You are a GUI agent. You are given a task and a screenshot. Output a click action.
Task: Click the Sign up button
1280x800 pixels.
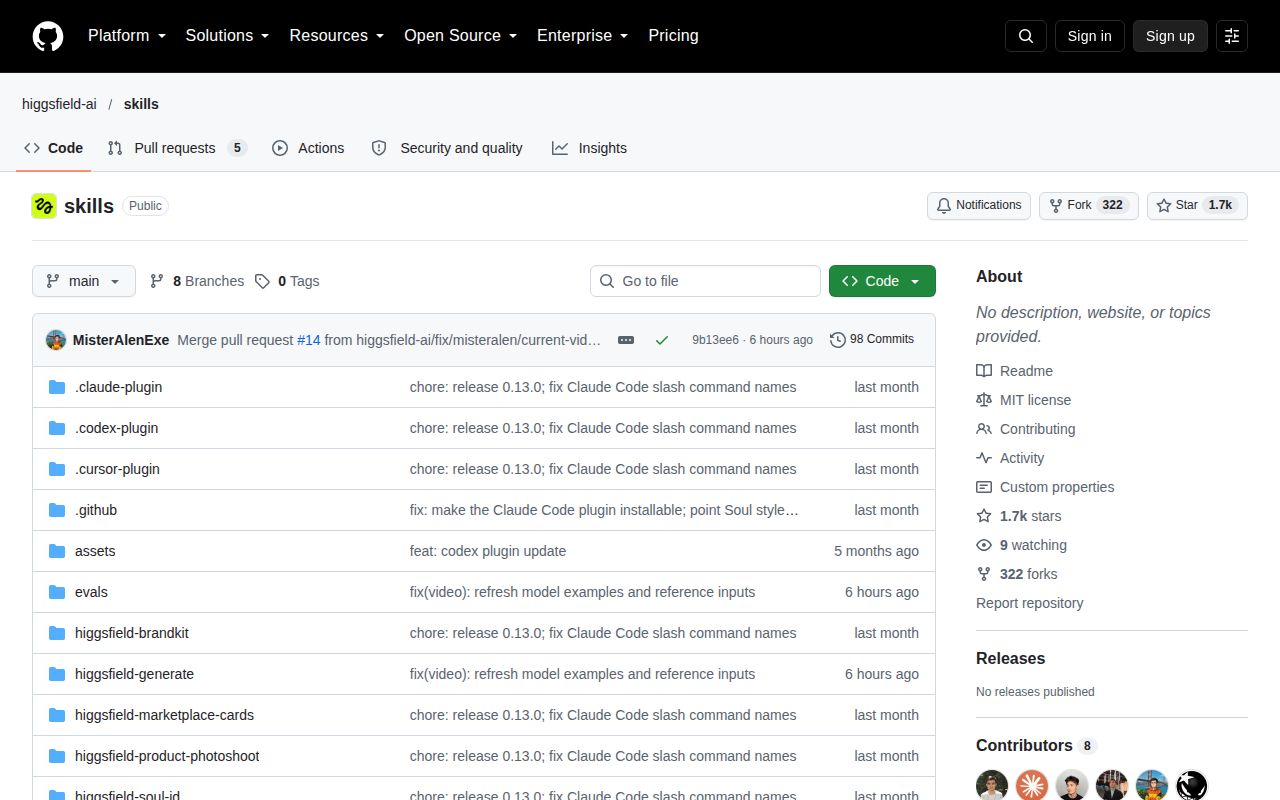tap(1170, 36)
